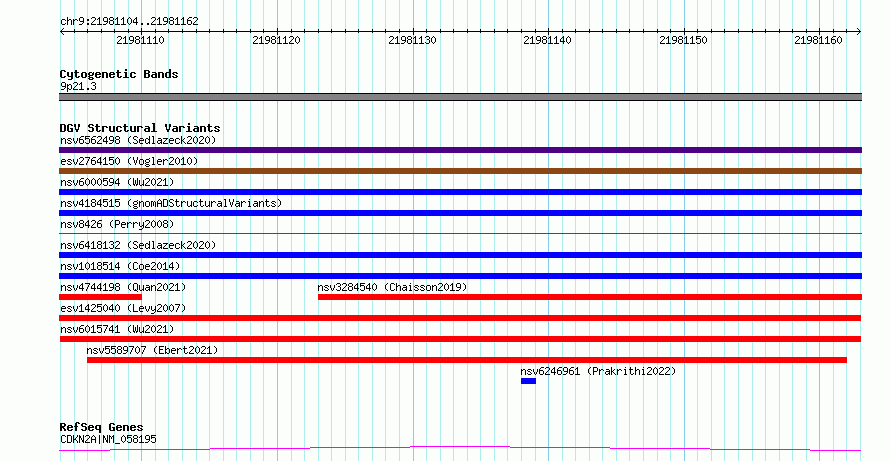Viewport: 890px width, 461px height.
Task: Open variant esv1425040 (Levy2007) label
Action: [x=123, y=308]
